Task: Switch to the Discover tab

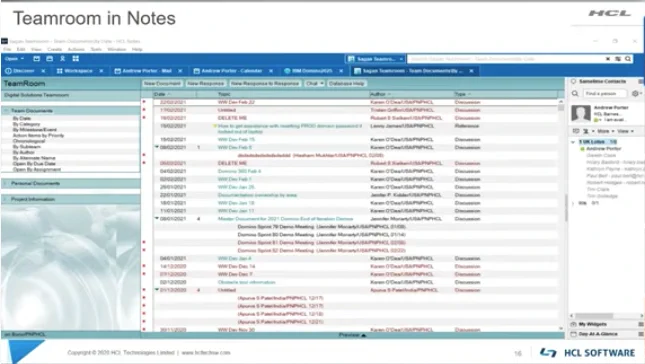Action: coord(23,71)
